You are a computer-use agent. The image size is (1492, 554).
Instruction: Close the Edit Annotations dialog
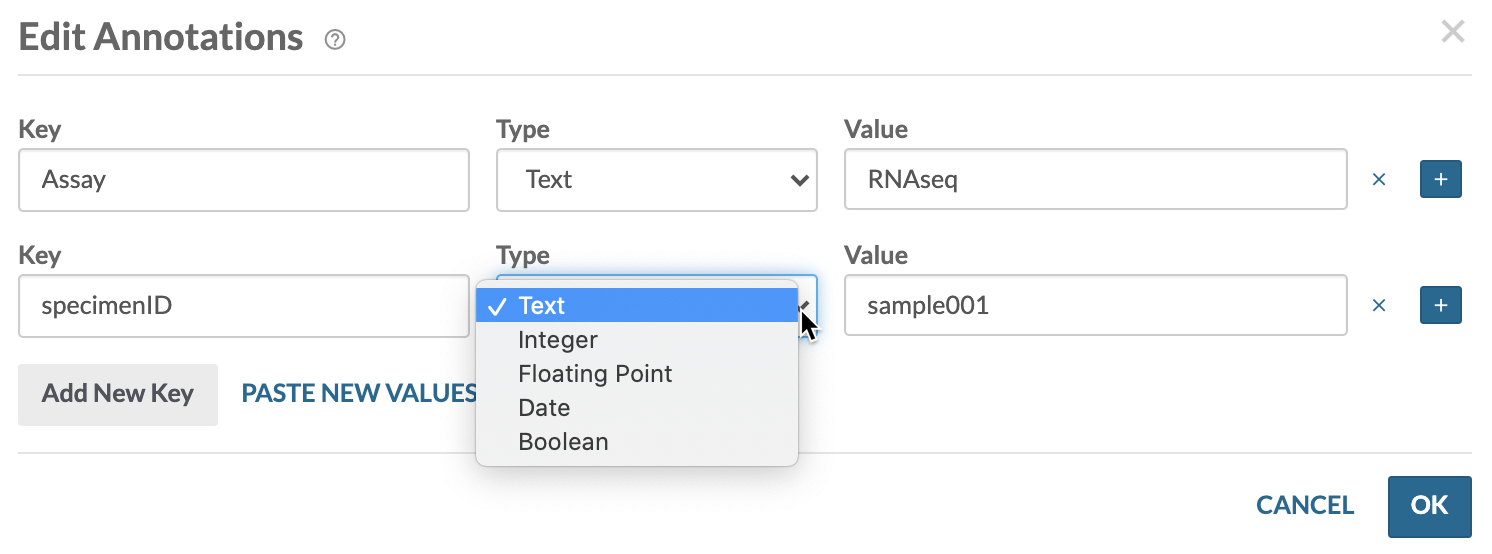coord(1452,32)
